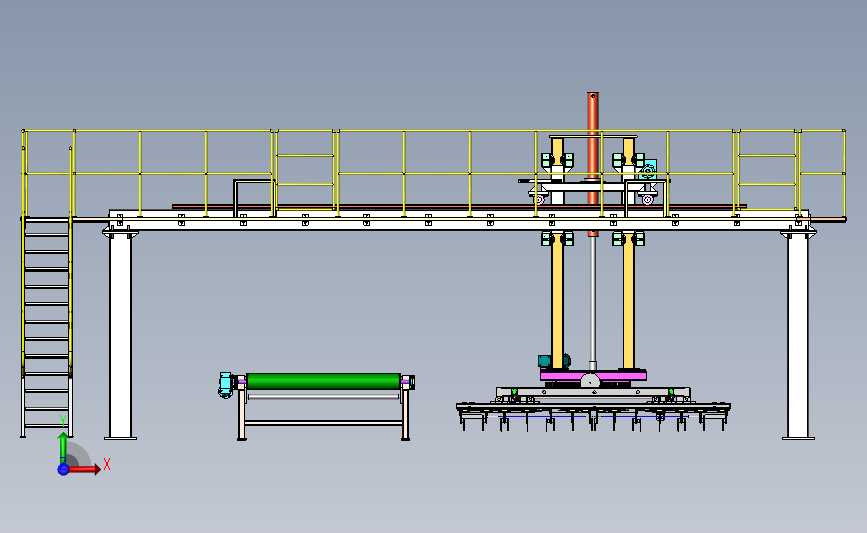This screenshot has height=533, width=867.
Task: Select the blue origin ball of the triad
Action: (x=63, y=469)
